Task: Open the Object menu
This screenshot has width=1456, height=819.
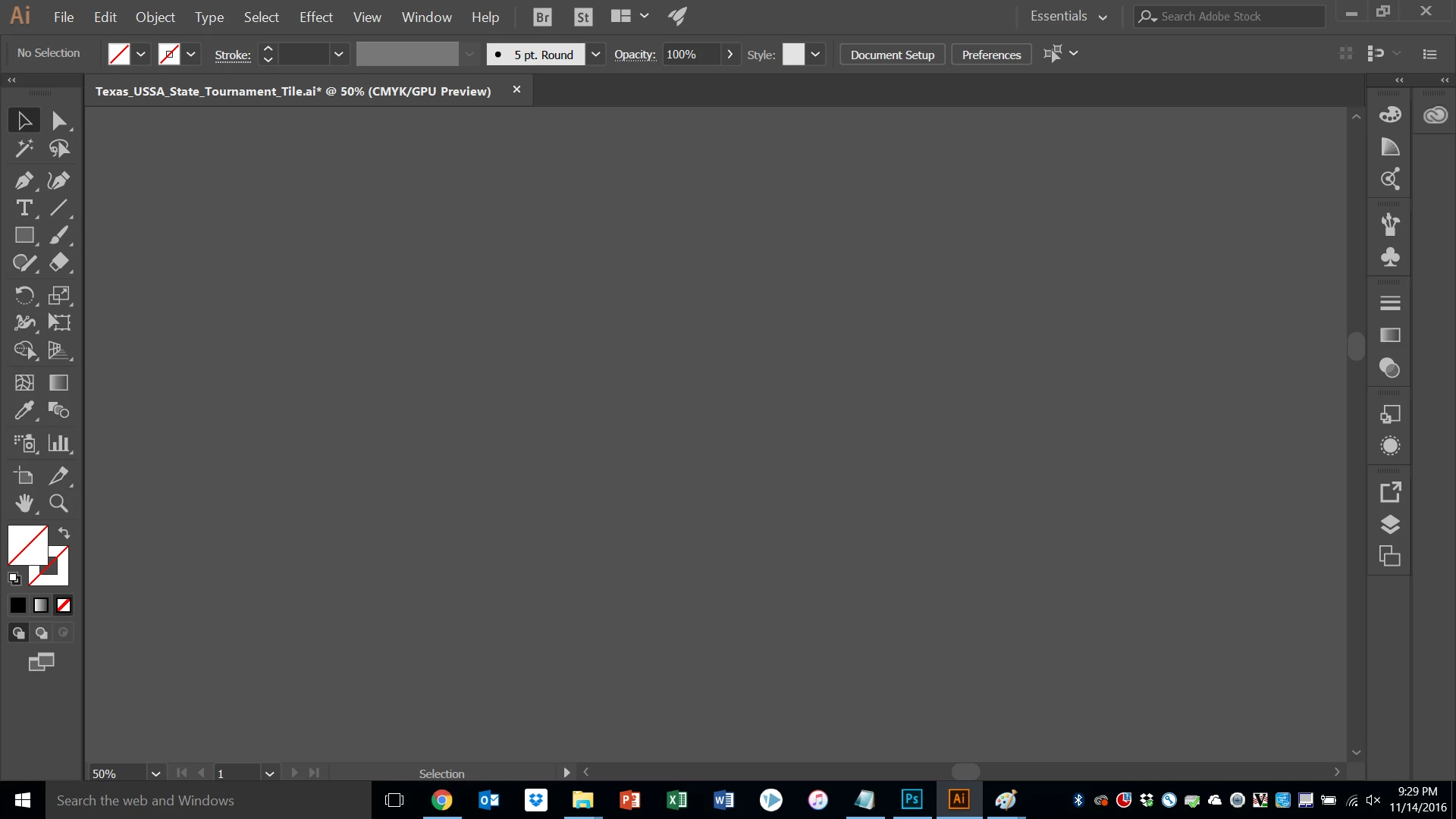Action: (155, 17)
